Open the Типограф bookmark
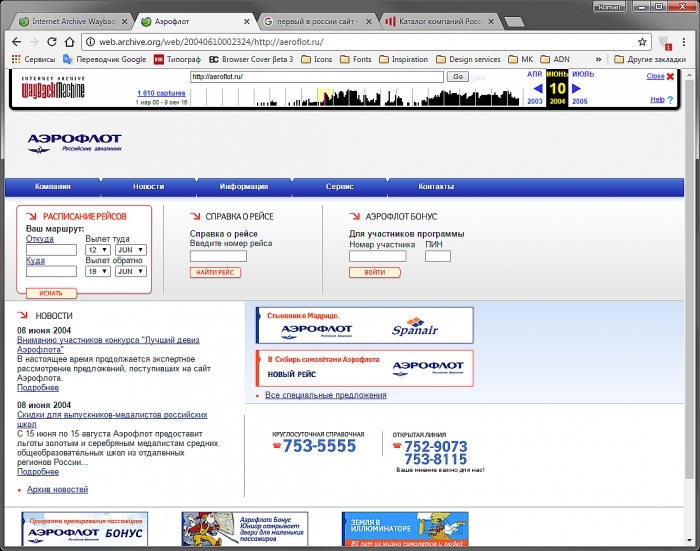Screen dimensions: 700x551 coord(177,59)
